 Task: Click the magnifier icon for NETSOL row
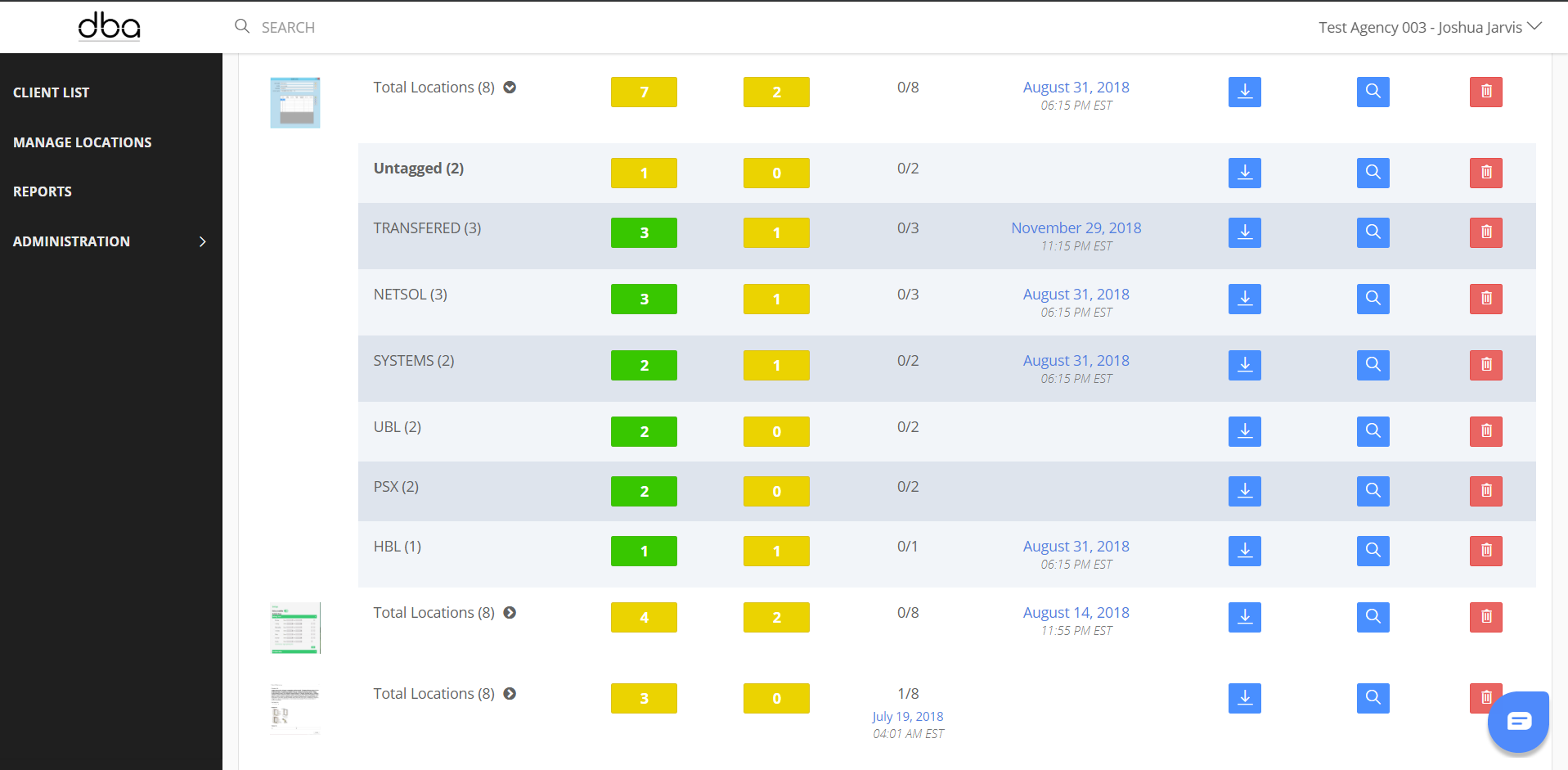[x=1373, y=299]
